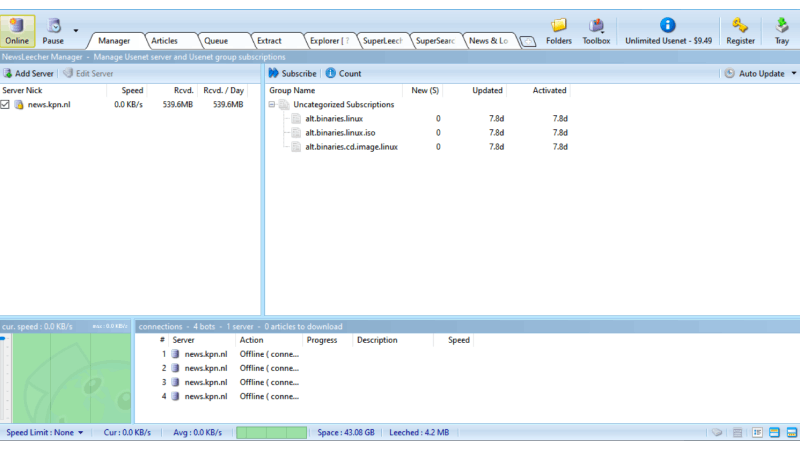Click the small new tab icon after News & Log
Viewport: 800px width, 450px height.
point(529,41)
